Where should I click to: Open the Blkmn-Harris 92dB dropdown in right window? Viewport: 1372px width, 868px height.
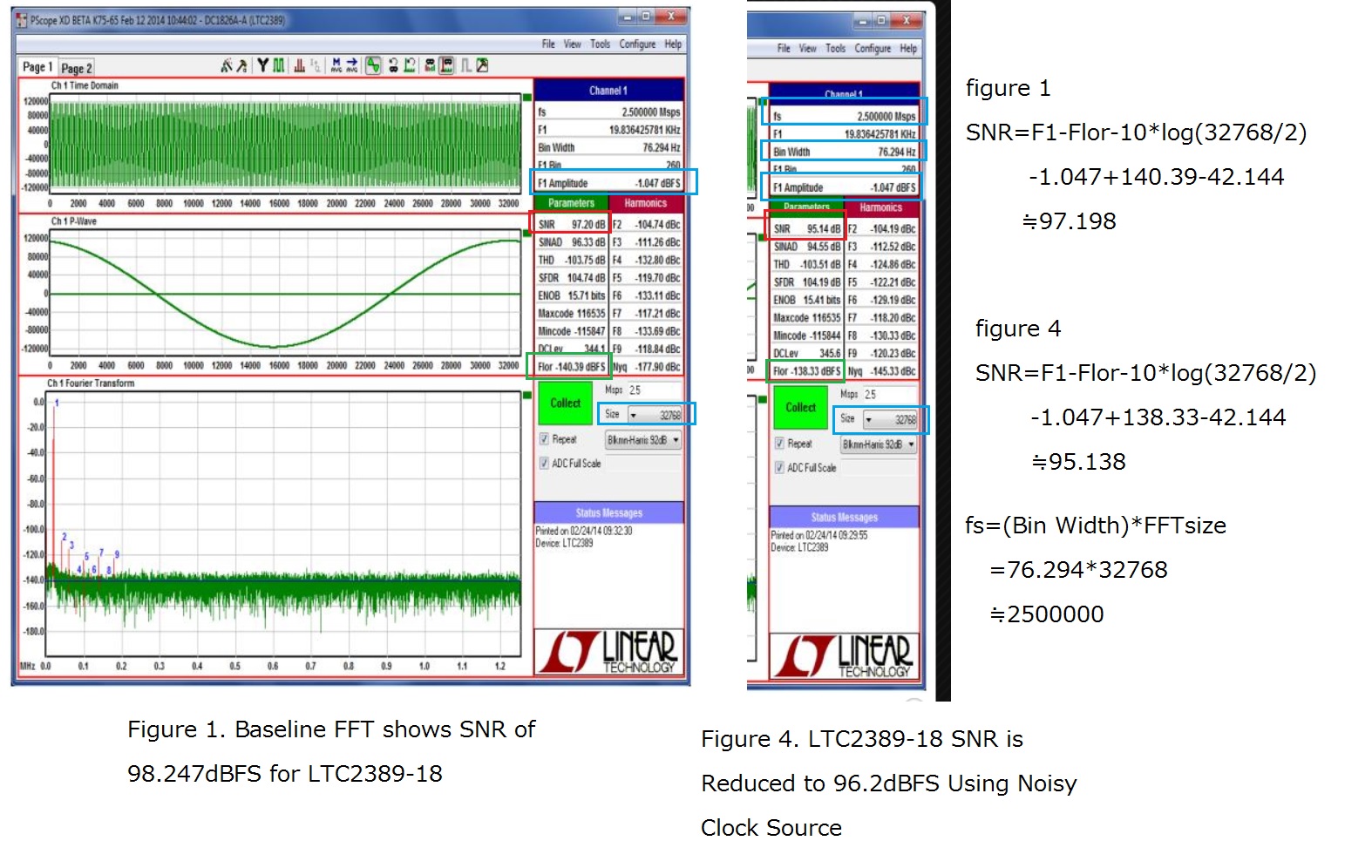click(x=879, y=444)
